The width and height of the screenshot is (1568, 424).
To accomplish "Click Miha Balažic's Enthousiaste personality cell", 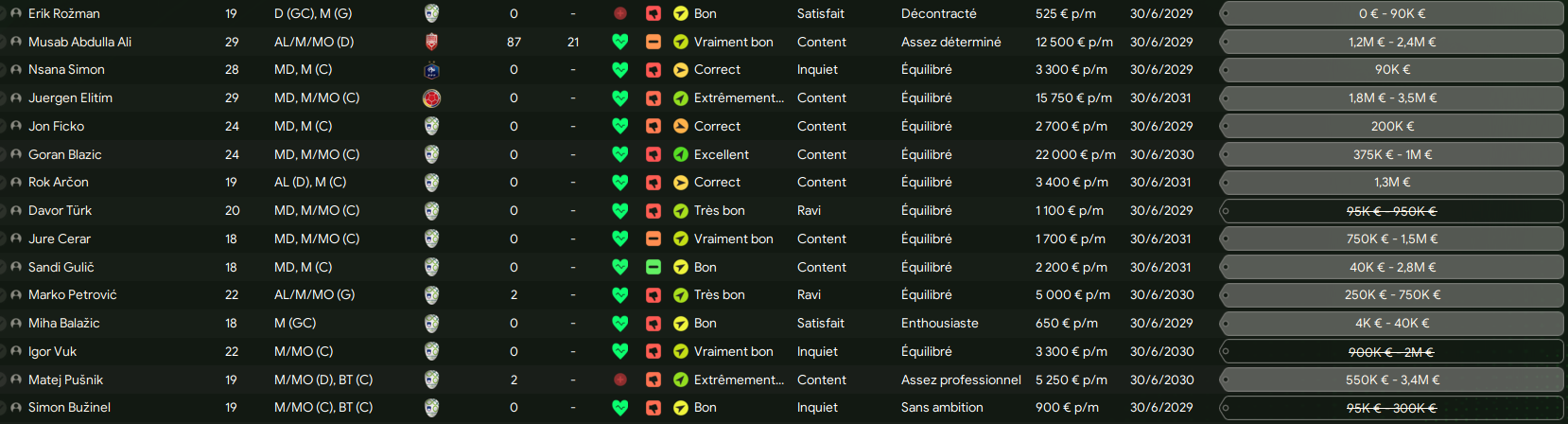I will tap(940, 323).
